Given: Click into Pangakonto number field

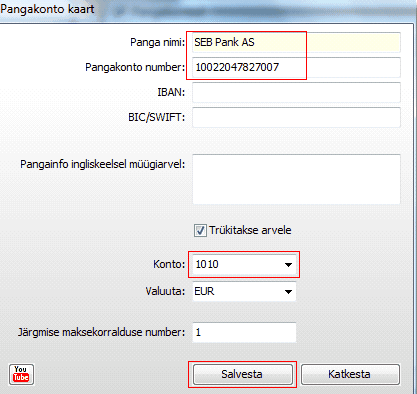Looking at the screenshot, I should 296,67.
